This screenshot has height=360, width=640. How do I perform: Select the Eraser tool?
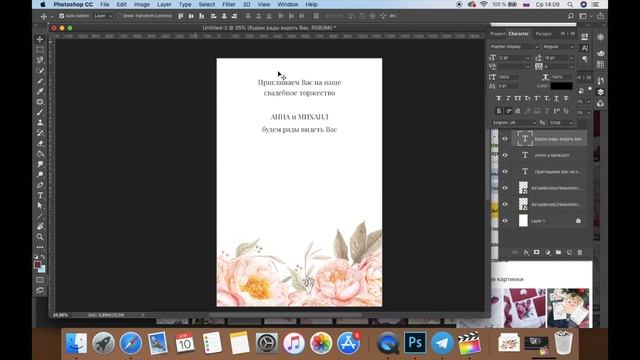click(40, 144)
